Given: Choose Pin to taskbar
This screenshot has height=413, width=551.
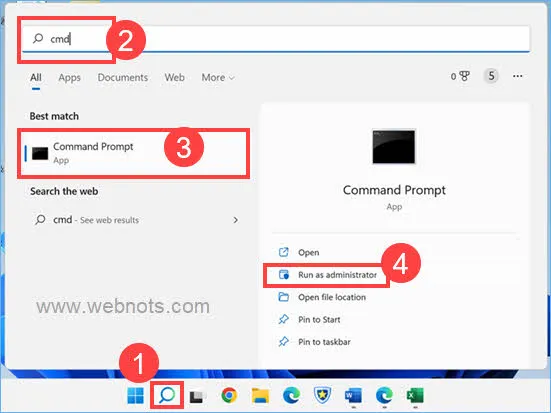Looking at the screenshot, I should tap(314, 342).
